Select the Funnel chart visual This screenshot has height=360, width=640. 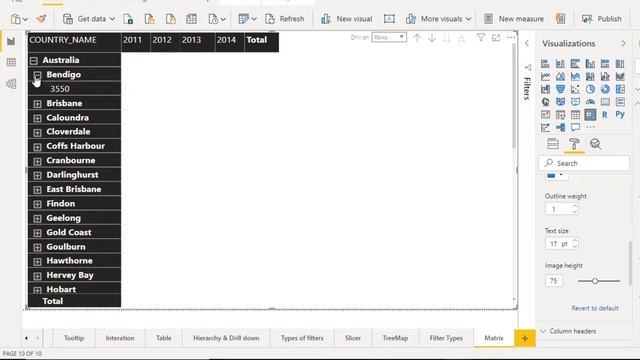(560, 89)
